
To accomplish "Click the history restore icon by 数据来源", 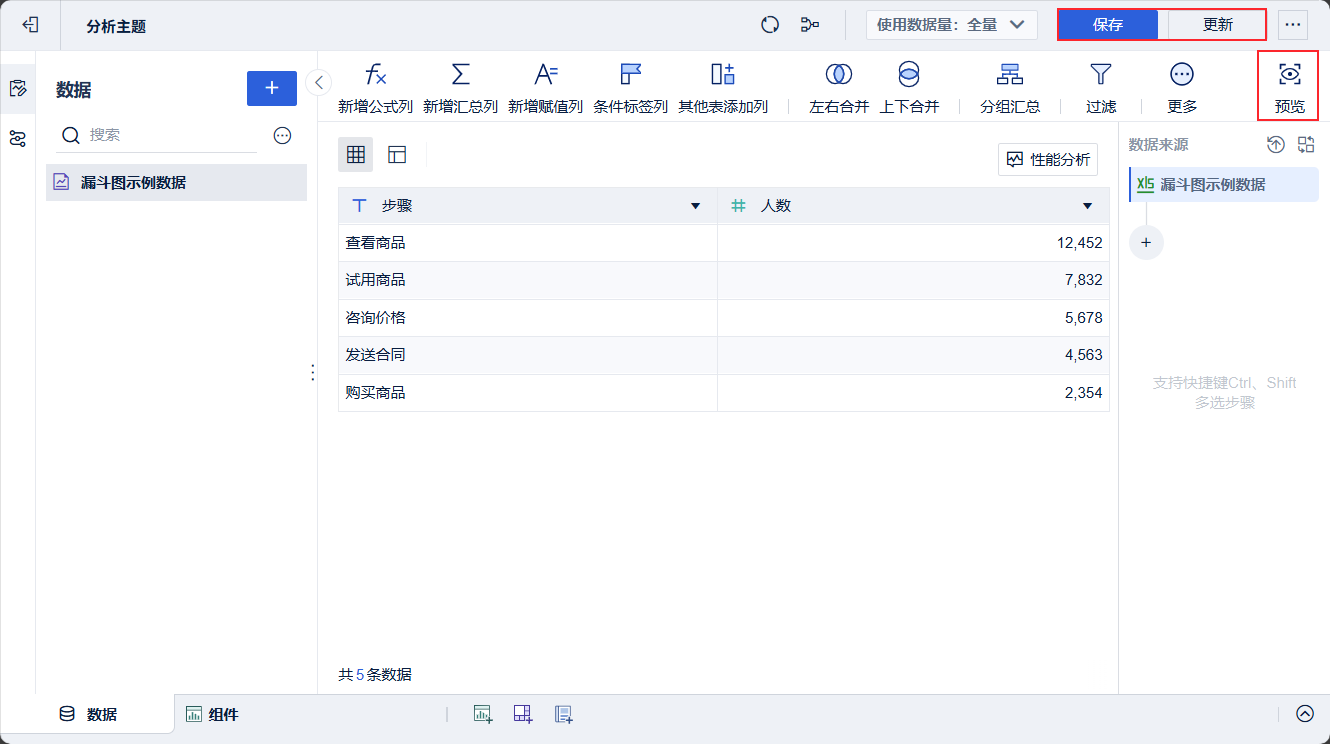I will (1276, 145).
